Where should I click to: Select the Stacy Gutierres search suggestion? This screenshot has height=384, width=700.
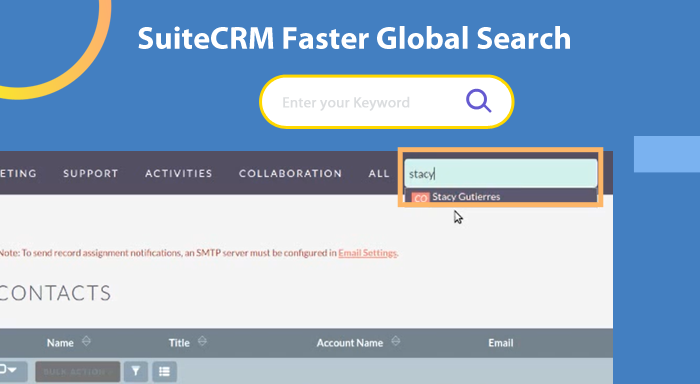(500, 196)
